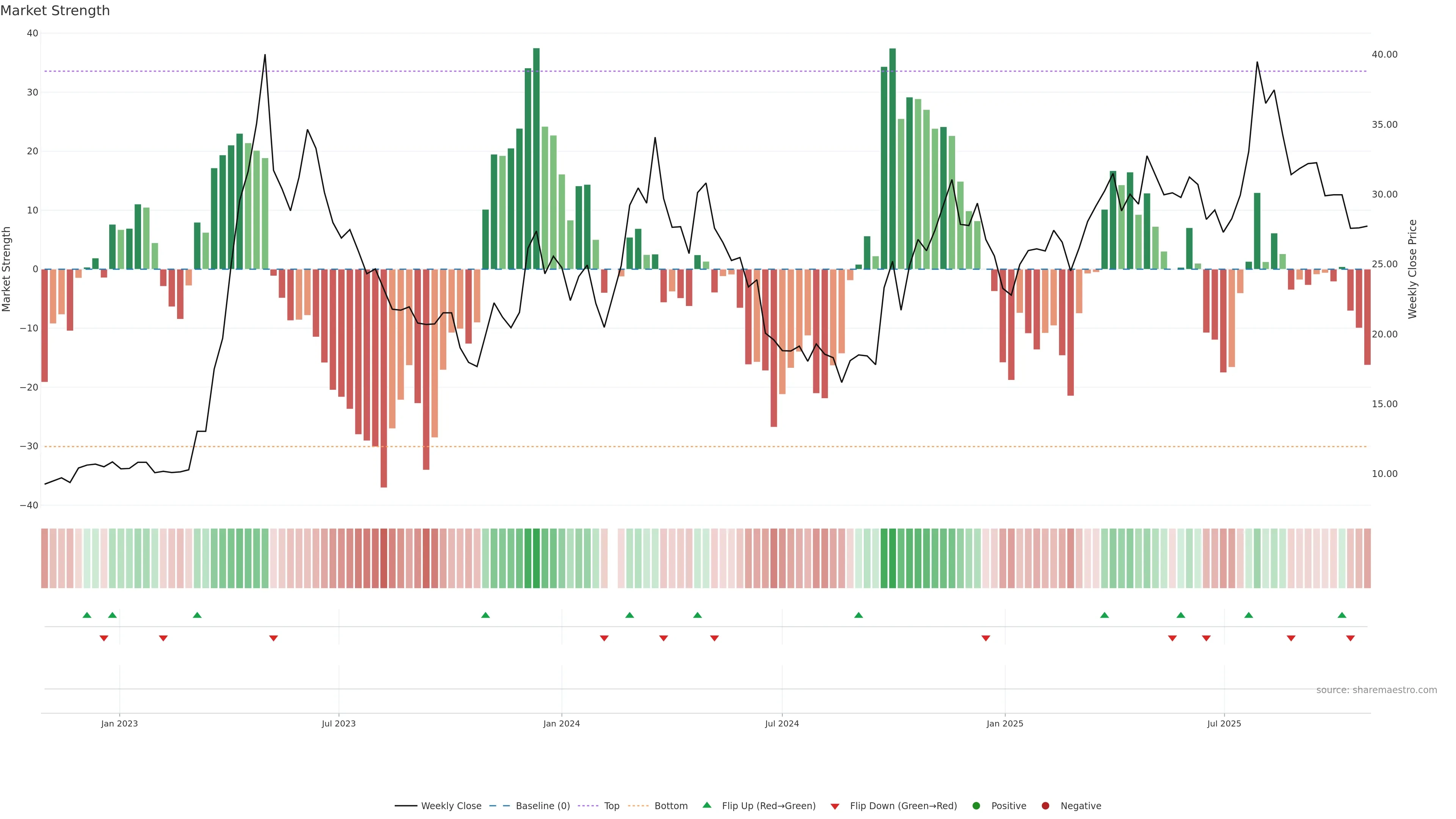Click the Market Strength chart title
The image size is (1456, 819).
pyautogui.click(x=55, y=11)
